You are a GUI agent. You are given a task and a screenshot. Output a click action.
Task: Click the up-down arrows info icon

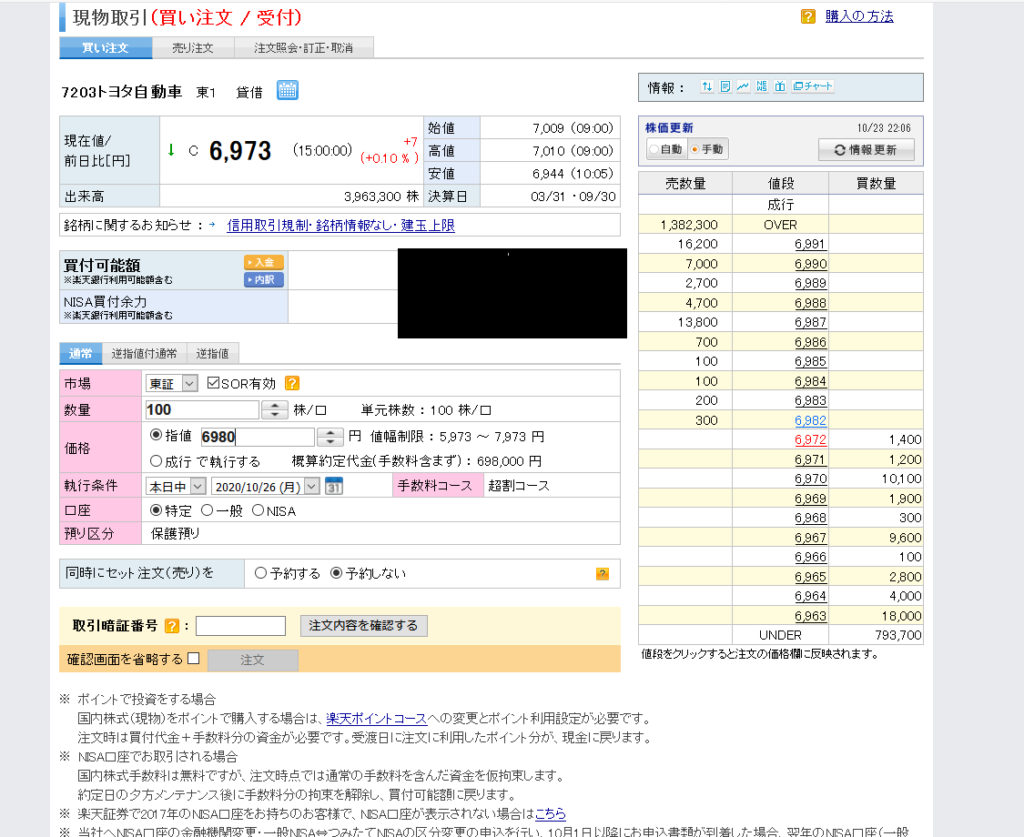[707, 86]
